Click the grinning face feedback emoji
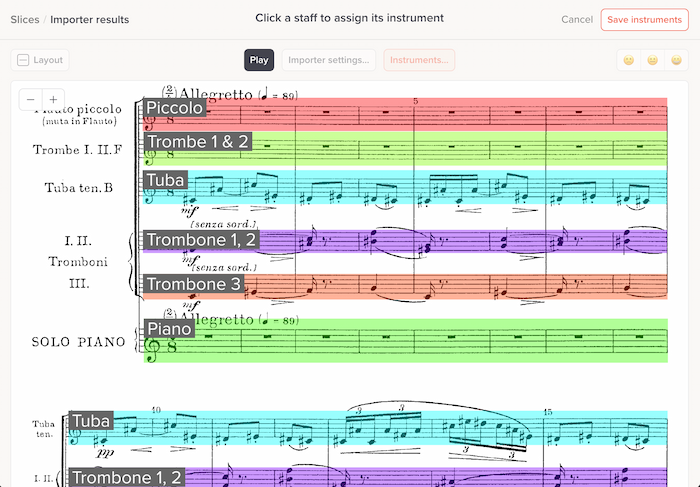 click(x=676, y=60)
